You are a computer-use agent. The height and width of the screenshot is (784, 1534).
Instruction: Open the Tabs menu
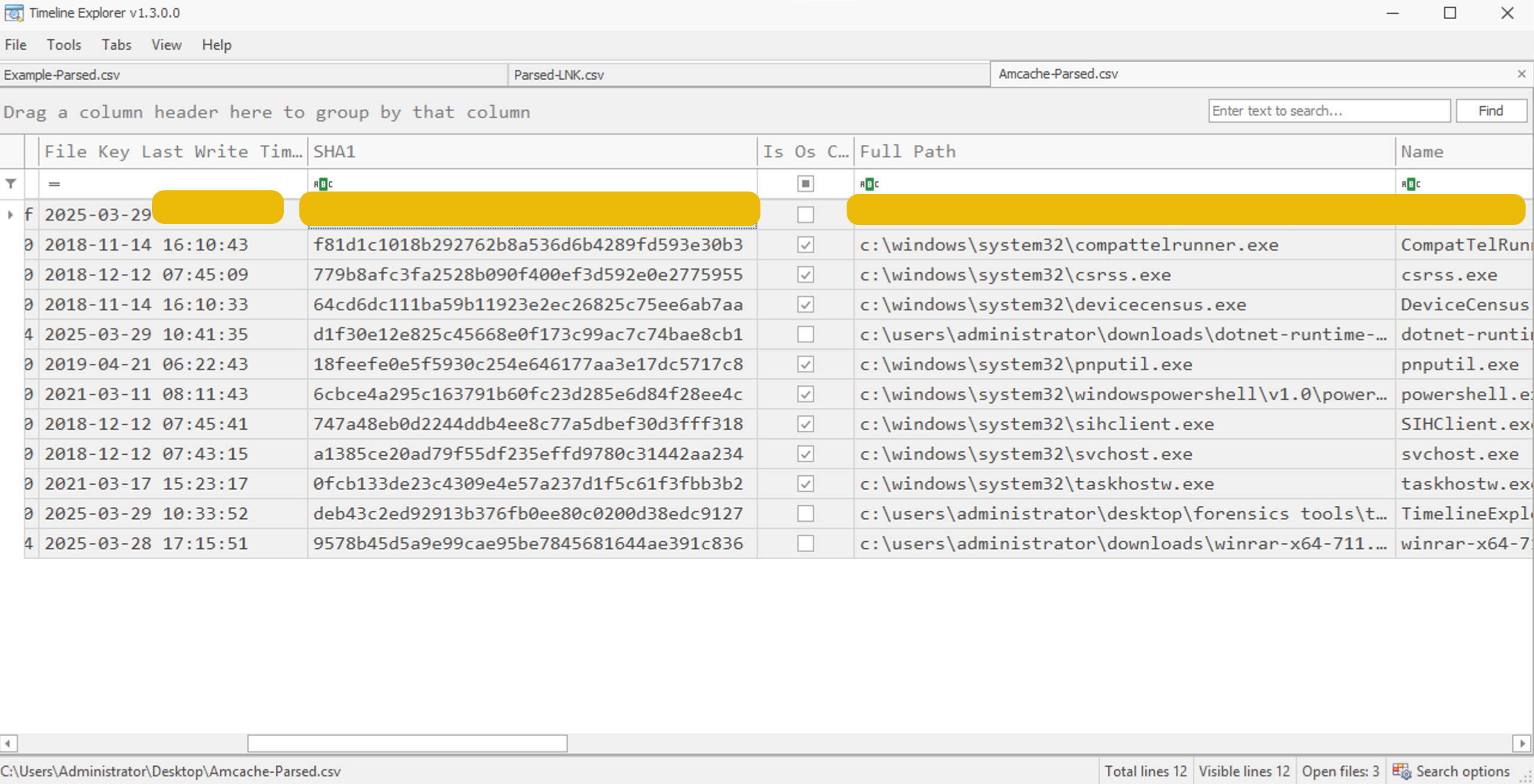(116, 45)
